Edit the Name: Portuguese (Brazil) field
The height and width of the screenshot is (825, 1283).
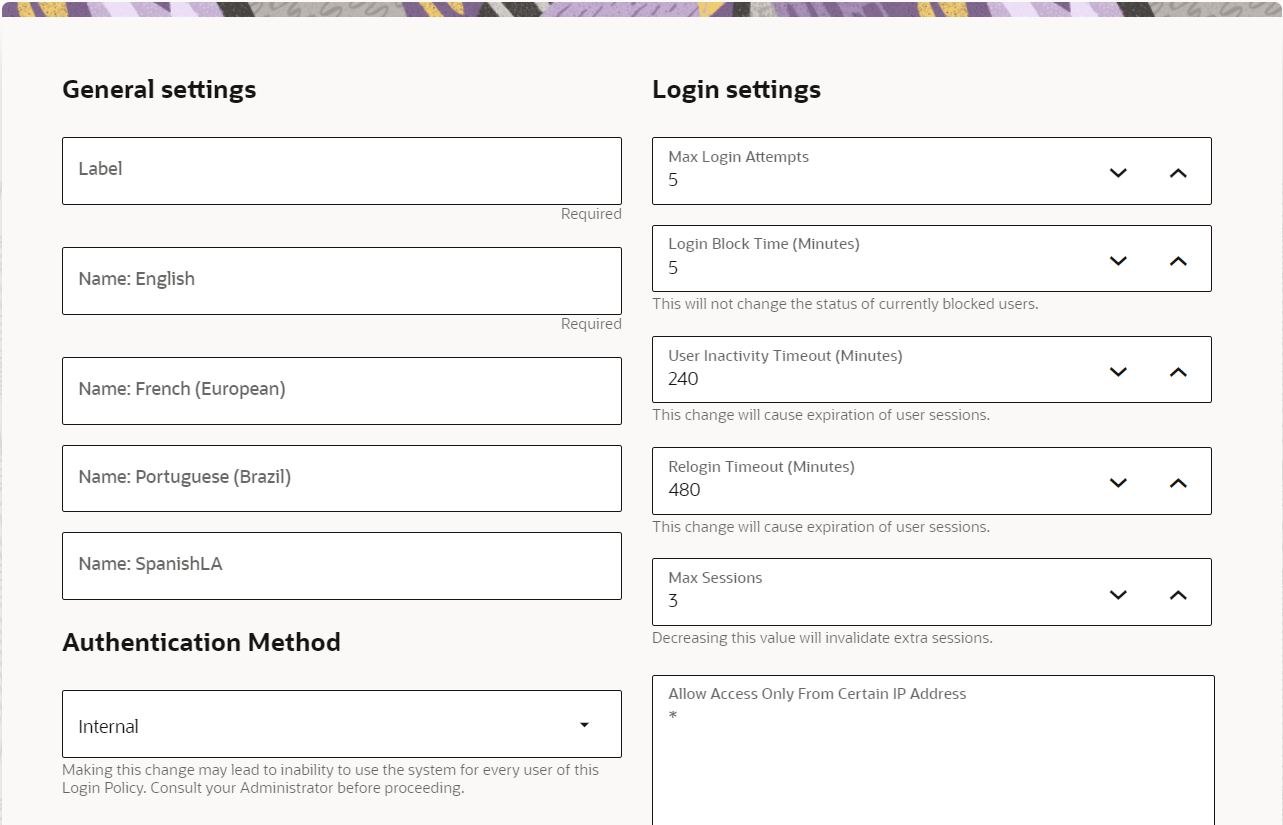tap(342, 477)
